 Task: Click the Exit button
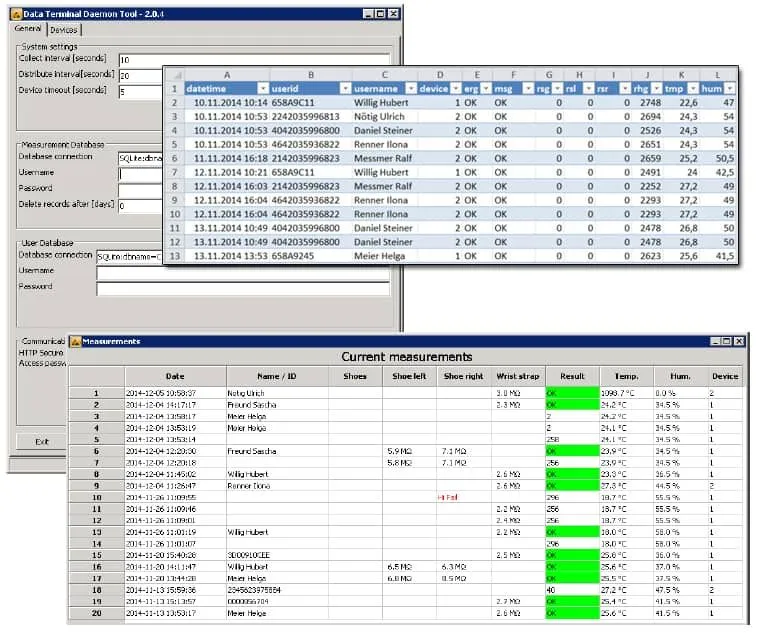click(x=42, y=442)
